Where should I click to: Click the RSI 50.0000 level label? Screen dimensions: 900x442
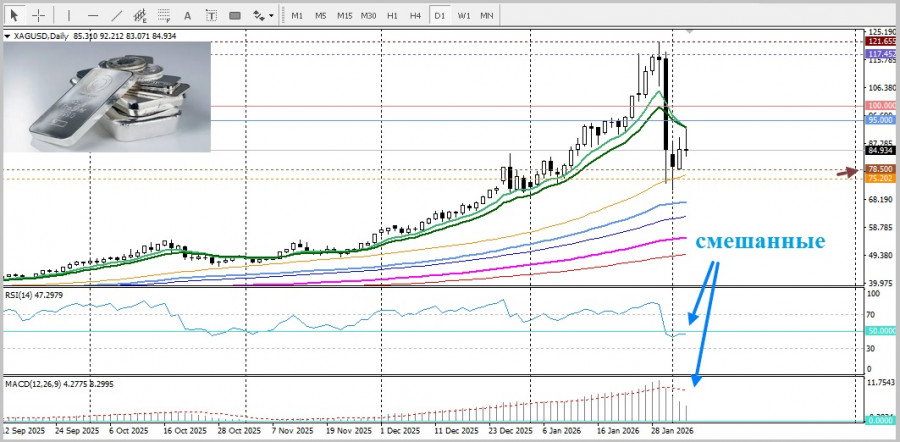click(882, 331)
